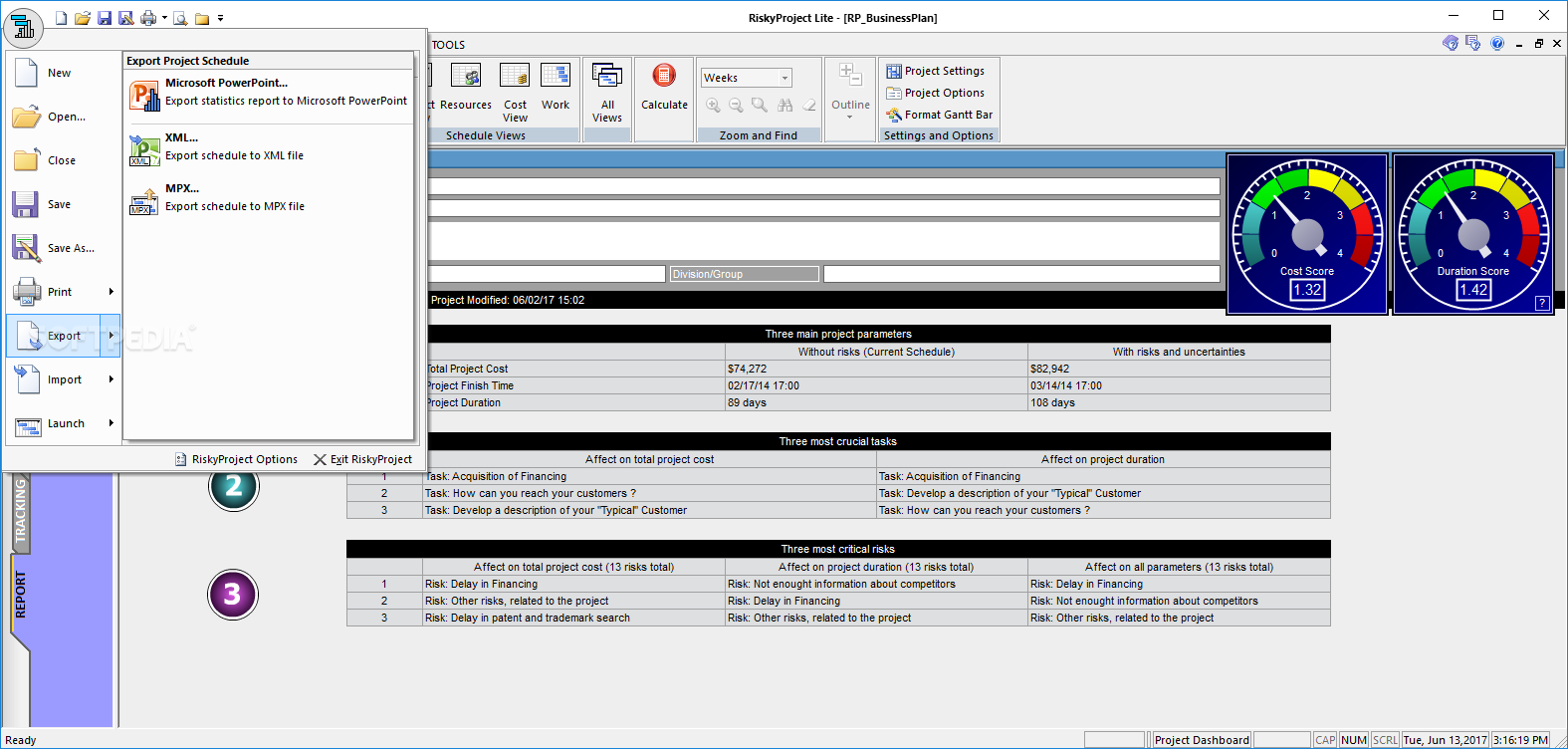Click the zoom out magnifier icon
This screenshot has width=1568, height=749.
[x=736, y=106]
